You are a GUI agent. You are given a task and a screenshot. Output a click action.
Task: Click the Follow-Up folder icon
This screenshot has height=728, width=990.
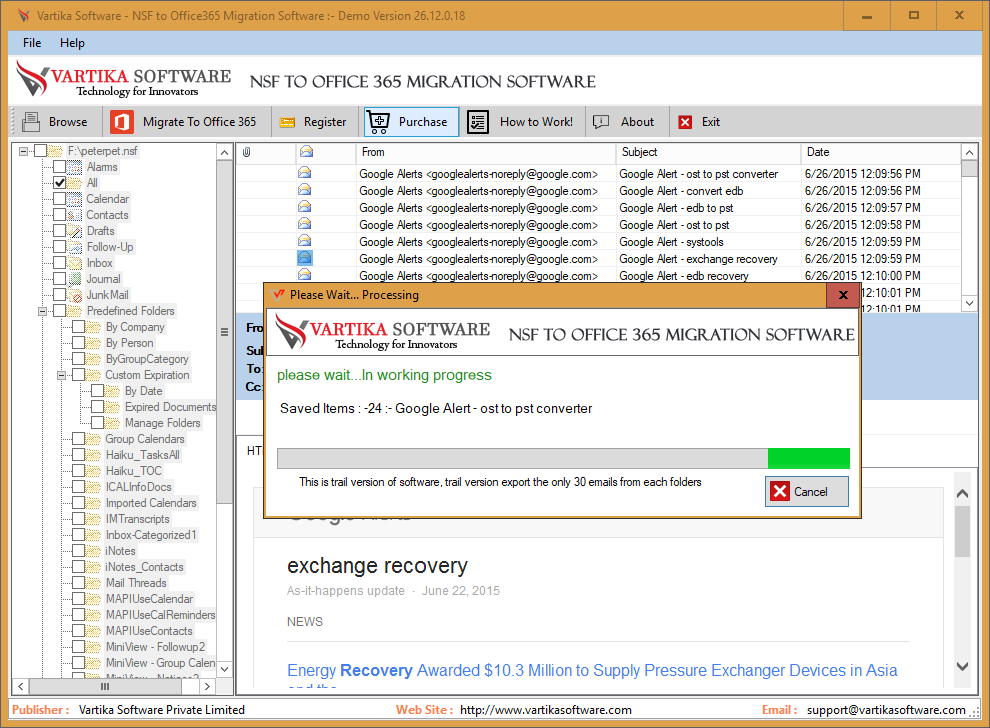[x=75, y=247]
